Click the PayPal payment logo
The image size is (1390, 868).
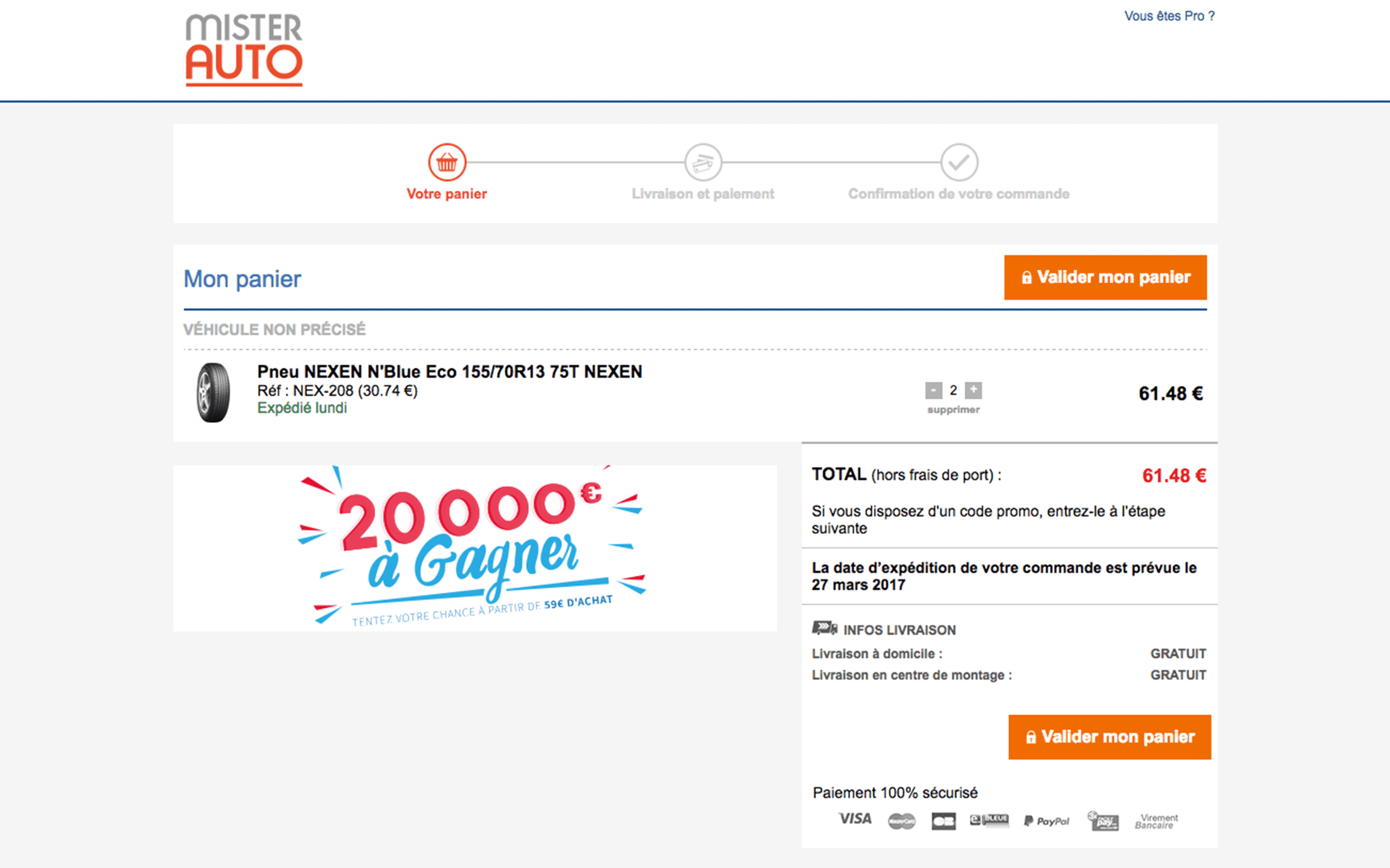tap(1047, 822)
